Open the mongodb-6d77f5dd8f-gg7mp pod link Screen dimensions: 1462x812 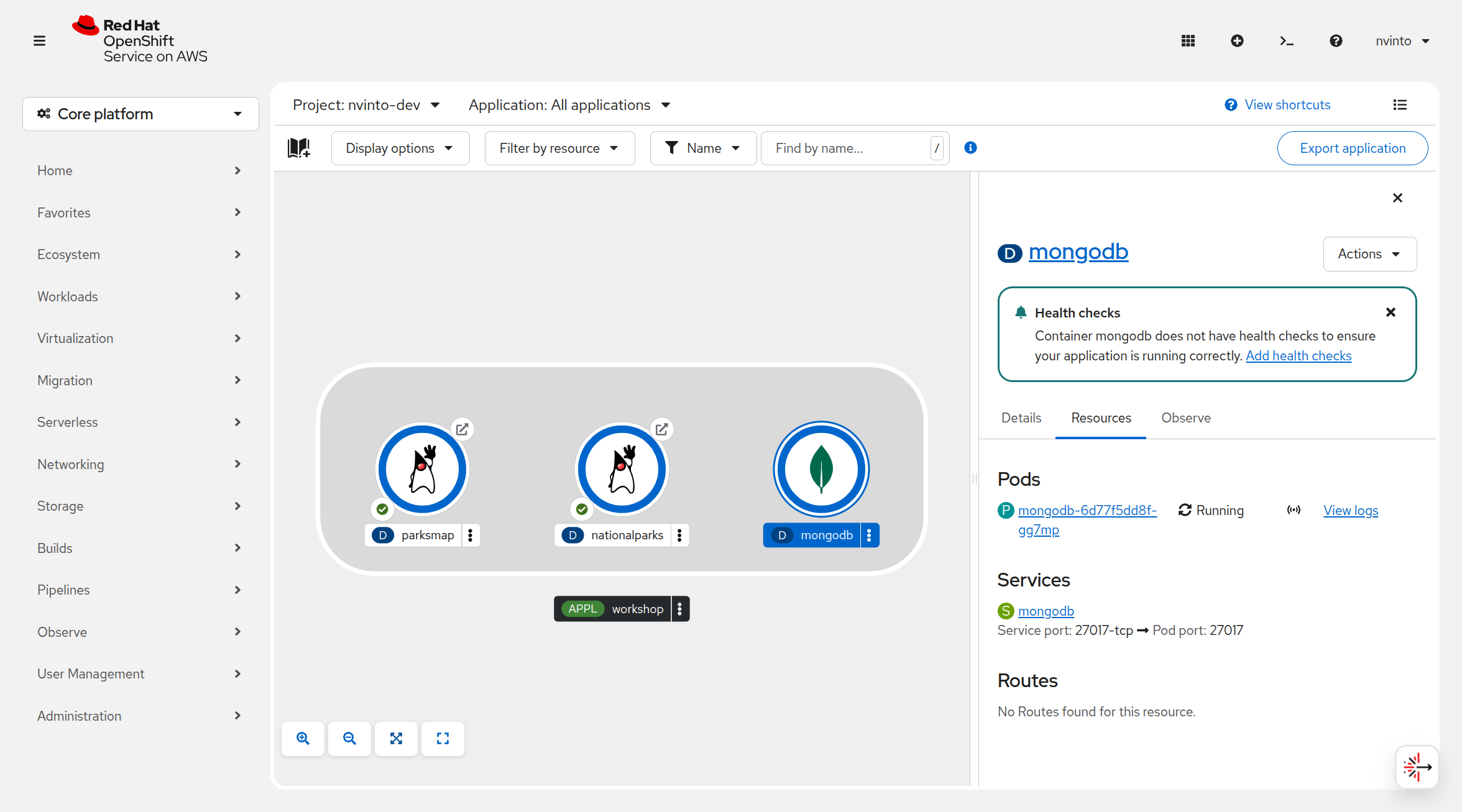[1087, 520]
